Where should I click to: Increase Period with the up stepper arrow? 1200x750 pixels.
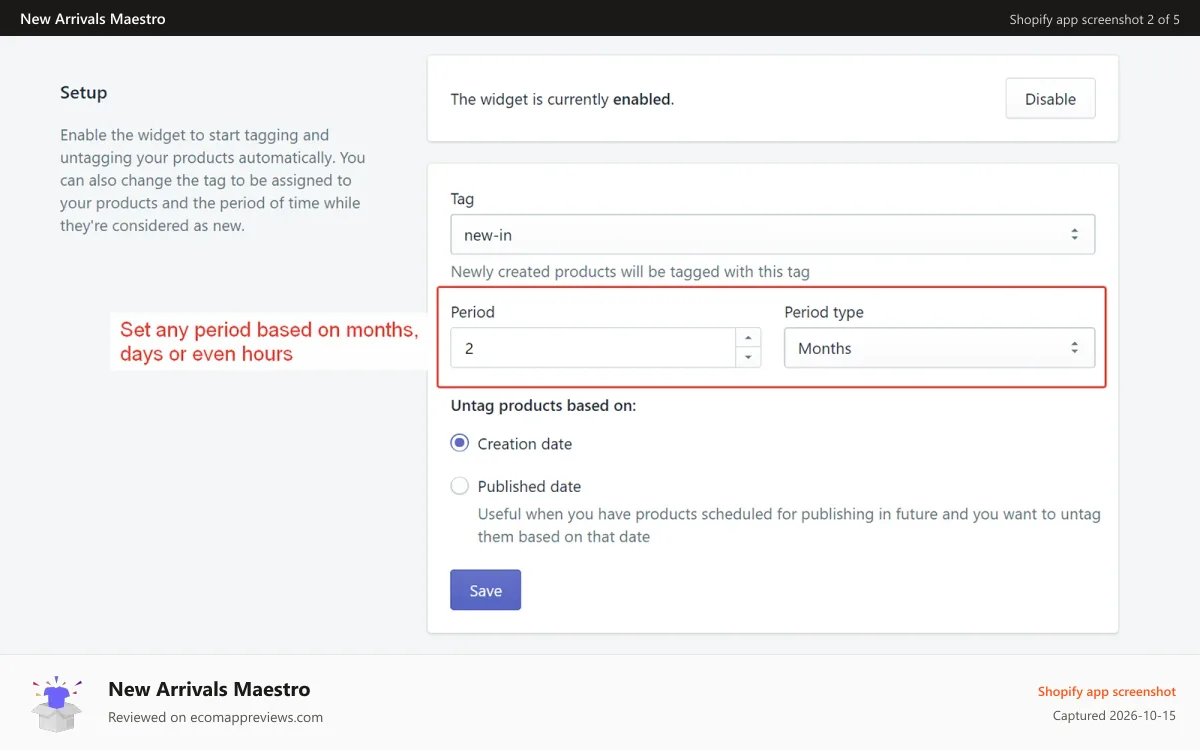pos(748,338)
